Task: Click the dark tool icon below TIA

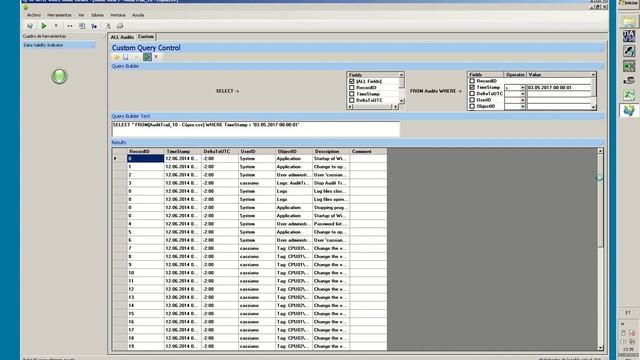Action: [629, 51]
